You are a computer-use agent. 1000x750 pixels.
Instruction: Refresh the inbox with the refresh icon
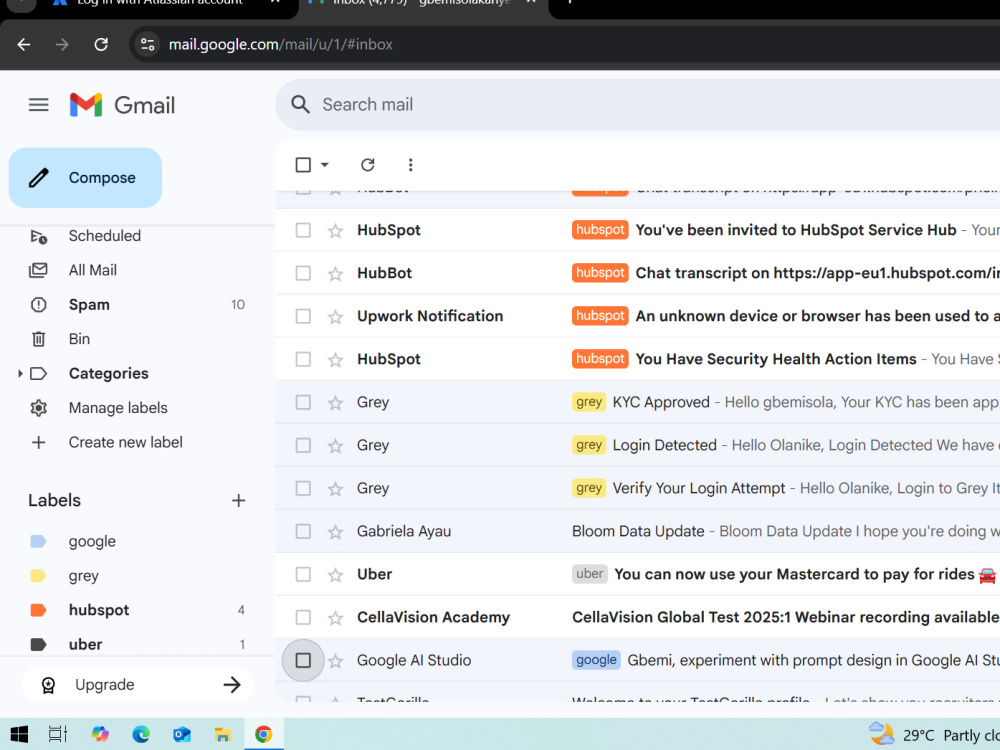pos(367,165)
